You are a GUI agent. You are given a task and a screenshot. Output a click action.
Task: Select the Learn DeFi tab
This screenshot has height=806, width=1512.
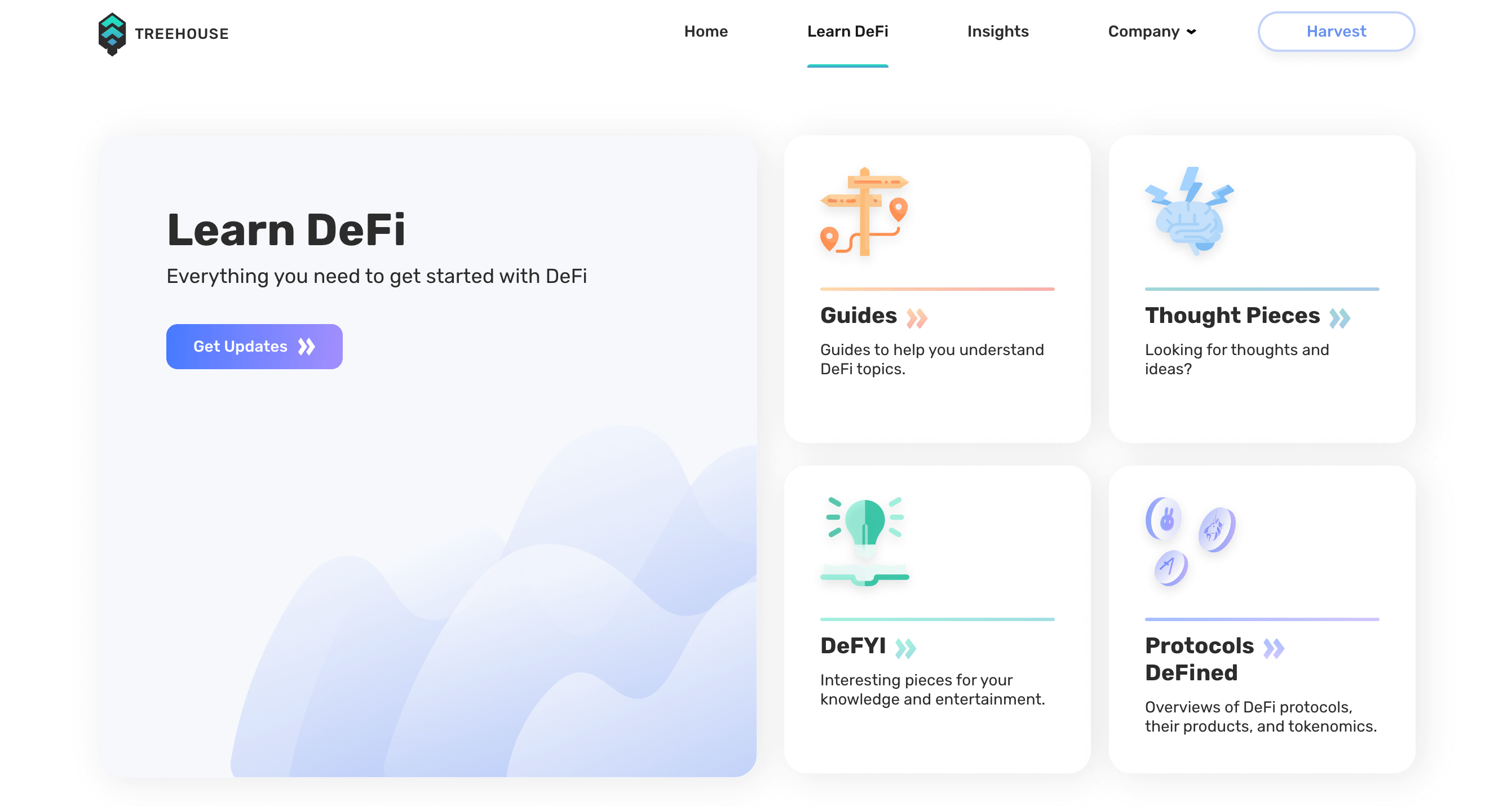[x=848, y=31]
